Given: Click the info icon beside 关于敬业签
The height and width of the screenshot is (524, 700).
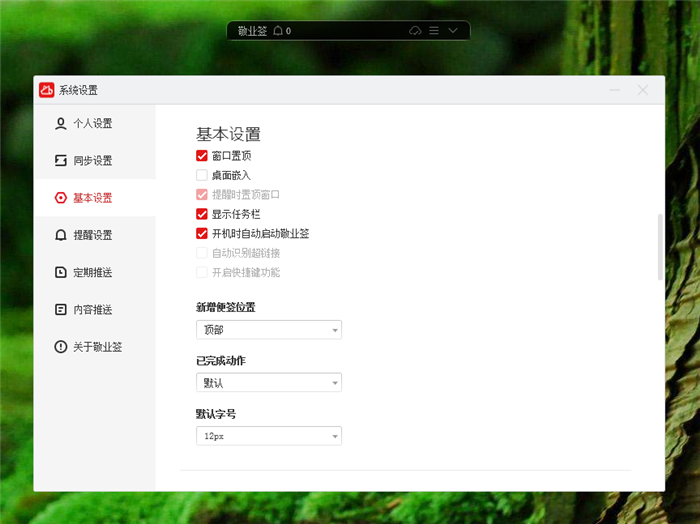Looking at the screenshot, I should 61,347.
